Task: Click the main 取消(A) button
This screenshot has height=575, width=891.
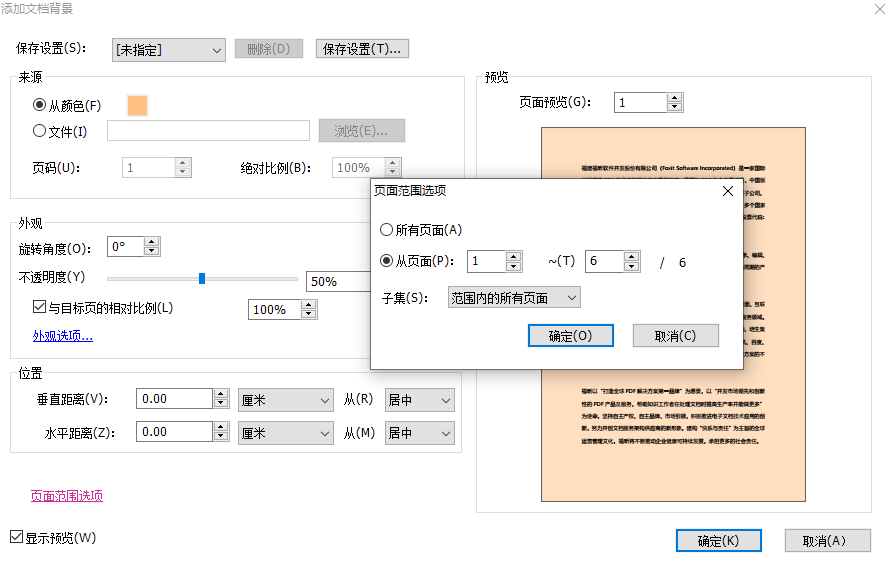Action: [x=827, y=541]
